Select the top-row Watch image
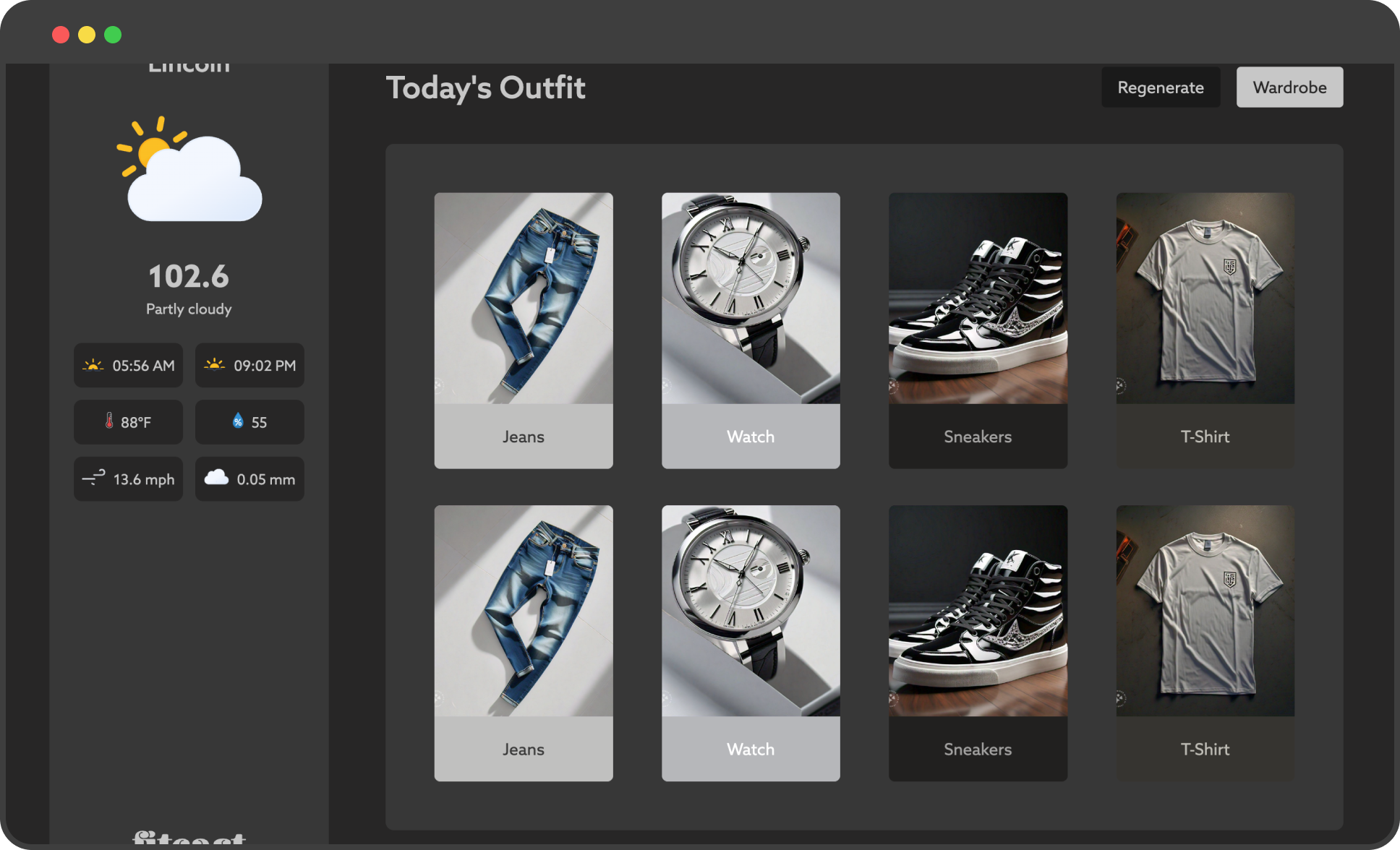The width and height of the screenshot is (1400, 850). point(751,299)
